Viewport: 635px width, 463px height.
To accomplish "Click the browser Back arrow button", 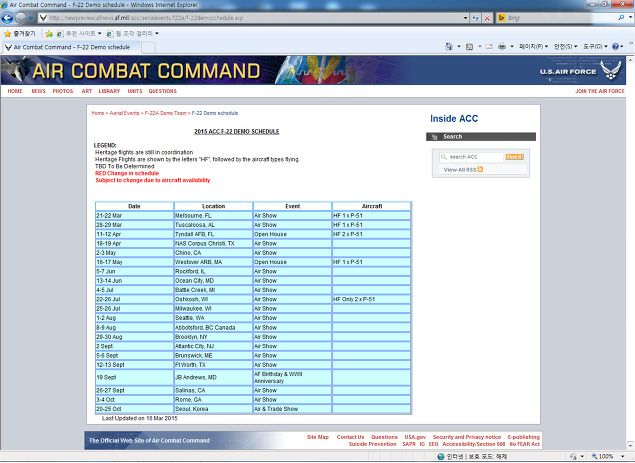I will click(x=7, y=18).
